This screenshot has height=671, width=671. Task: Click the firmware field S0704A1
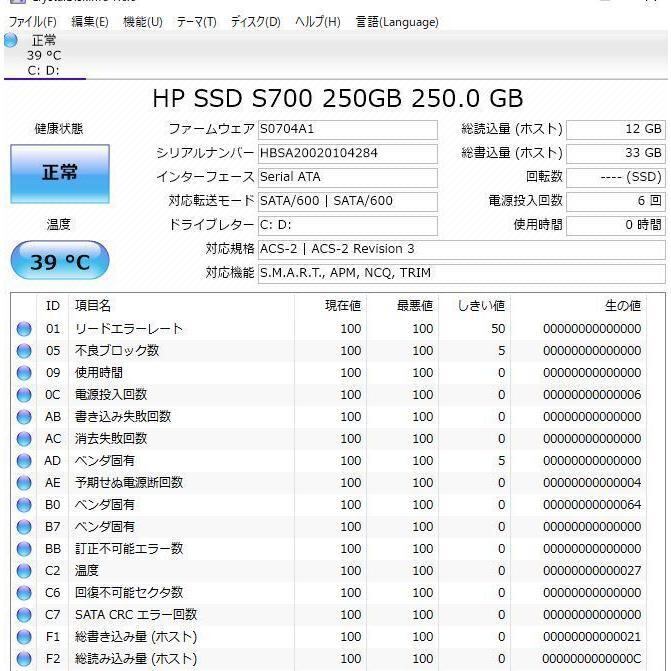click(x=347, y=130)
